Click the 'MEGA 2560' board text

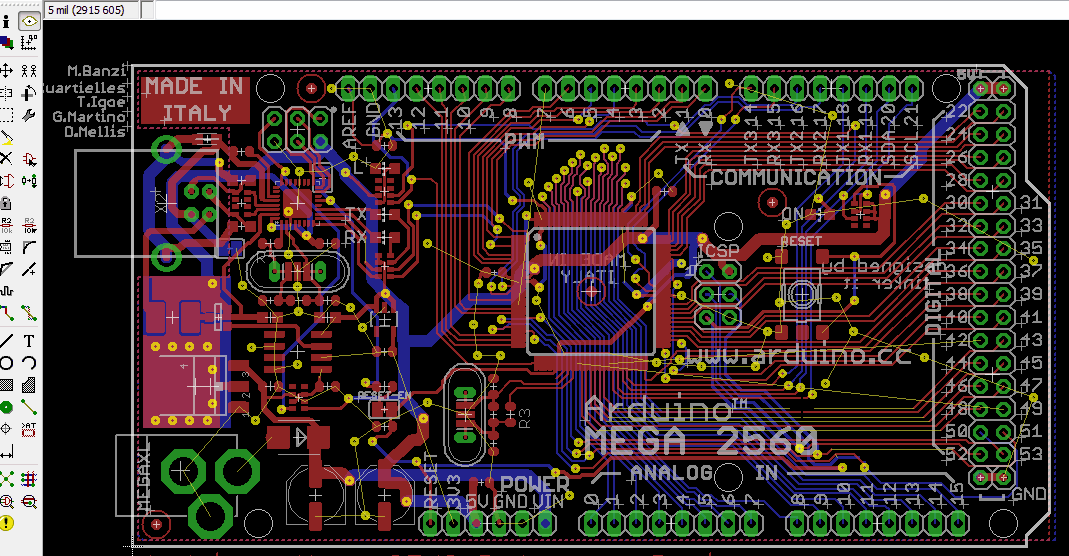pos(700,441)
